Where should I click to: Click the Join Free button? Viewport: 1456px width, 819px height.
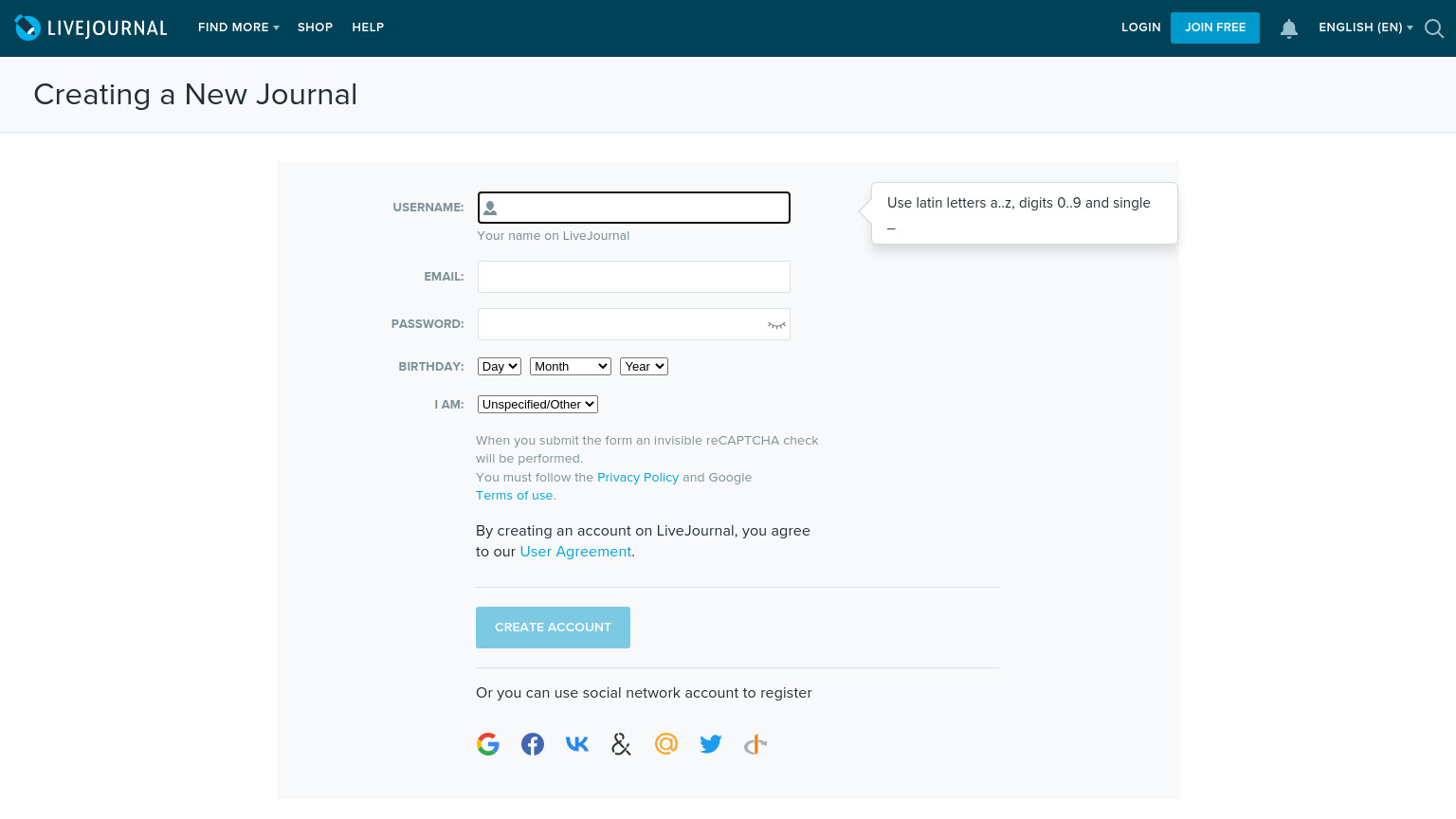[1215, 27]
